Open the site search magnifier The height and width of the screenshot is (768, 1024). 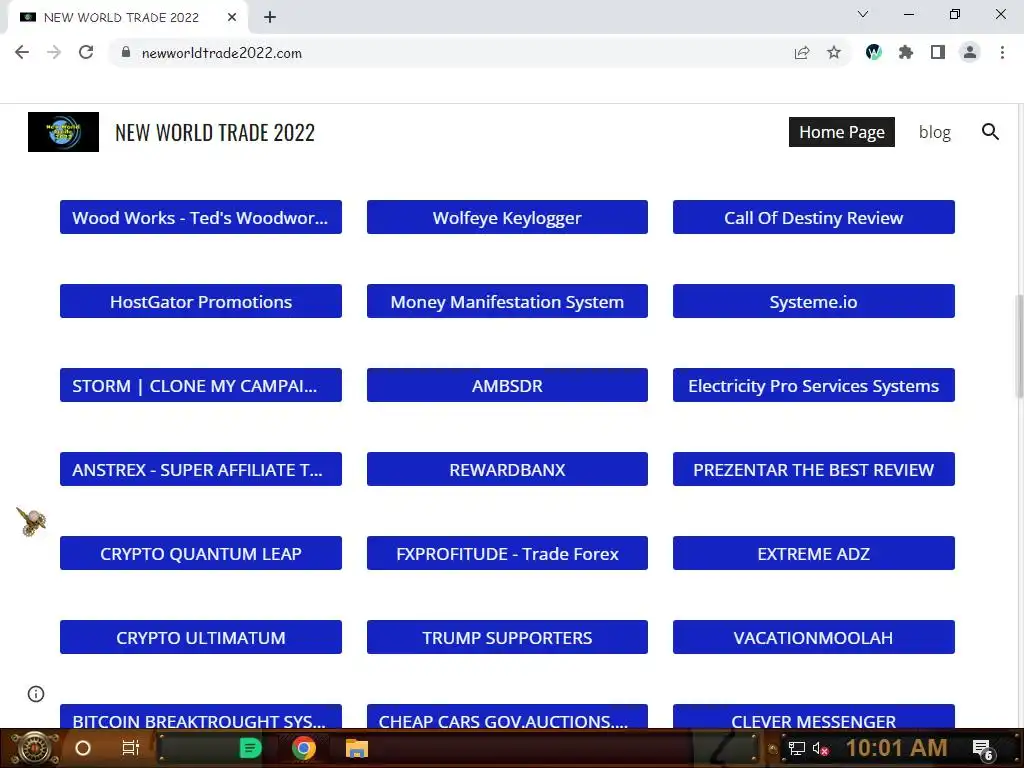click(x=990, y=132)
